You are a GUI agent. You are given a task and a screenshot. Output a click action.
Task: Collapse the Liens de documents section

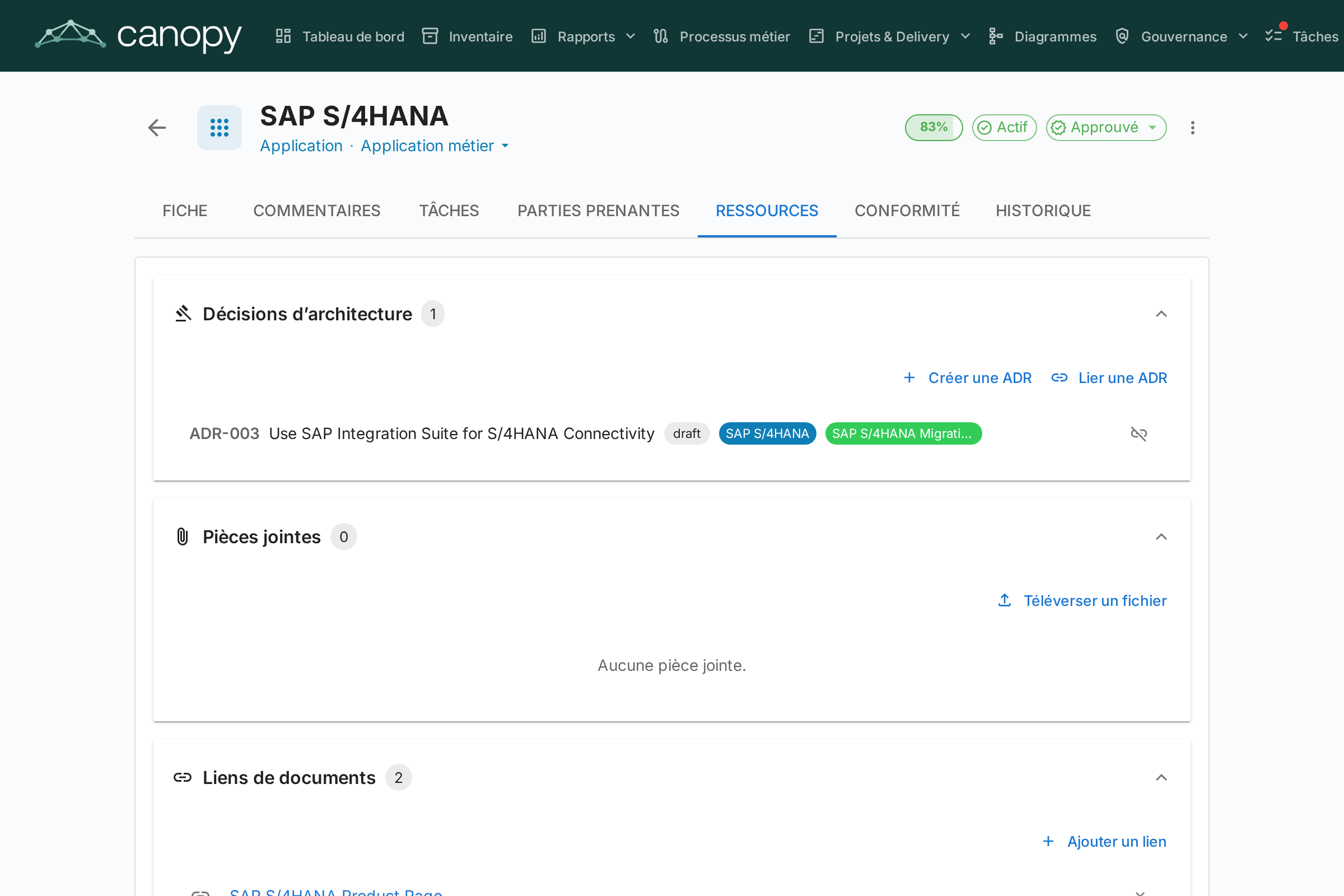pyautogui.click(x=1161, y=777)
